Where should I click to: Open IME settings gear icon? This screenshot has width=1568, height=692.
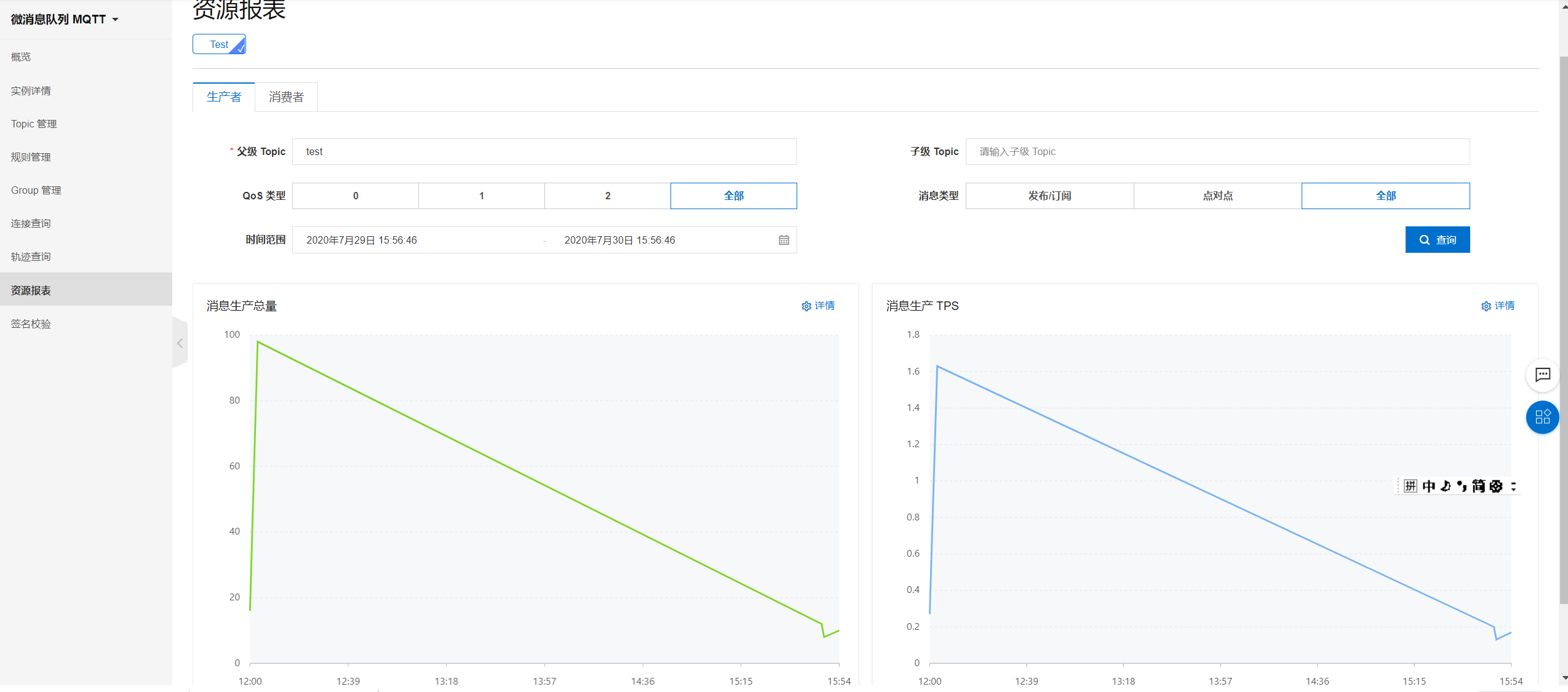coord(1496,486)
